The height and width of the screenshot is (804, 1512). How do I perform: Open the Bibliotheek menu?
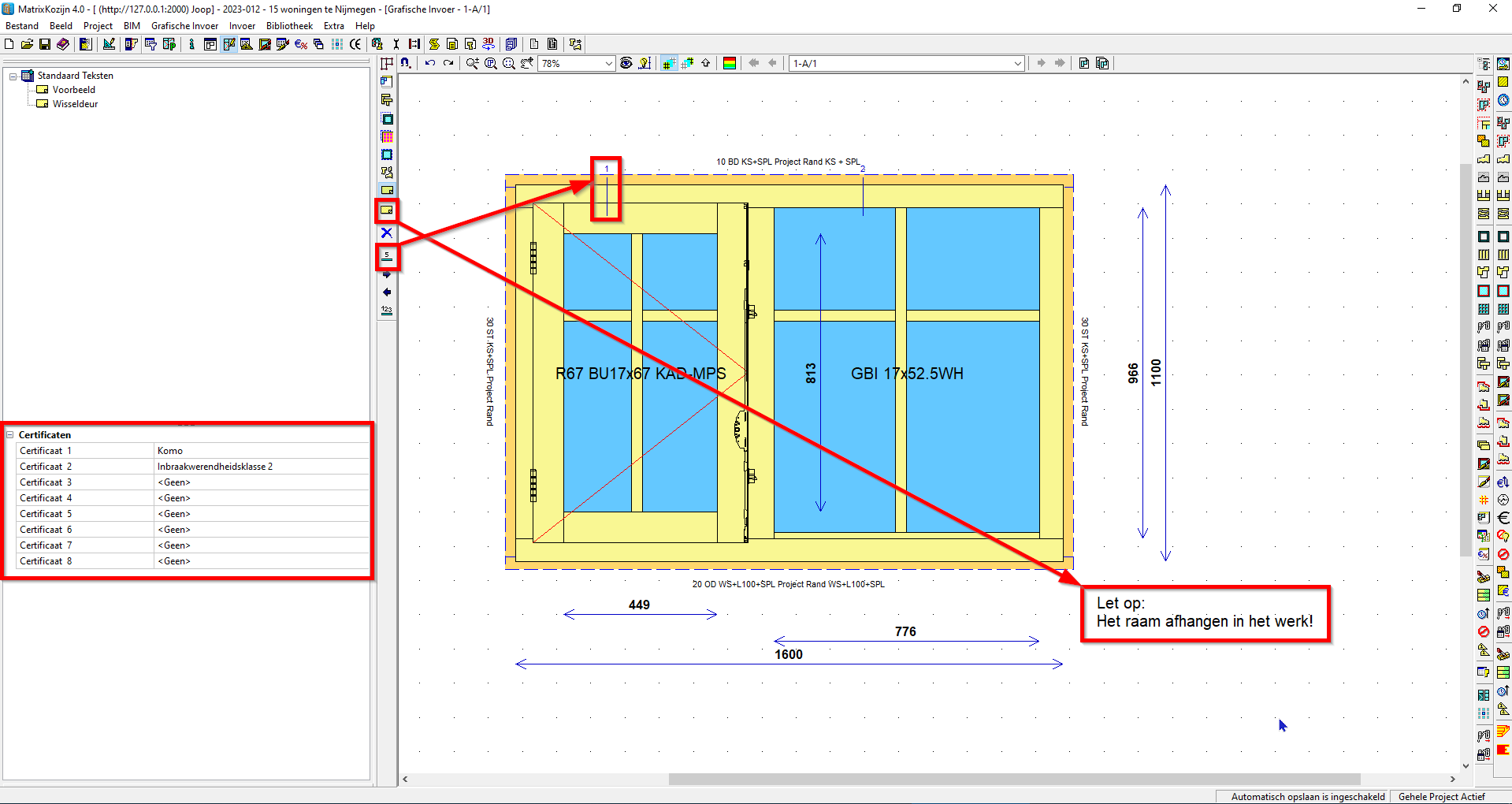tap(289, 26)
